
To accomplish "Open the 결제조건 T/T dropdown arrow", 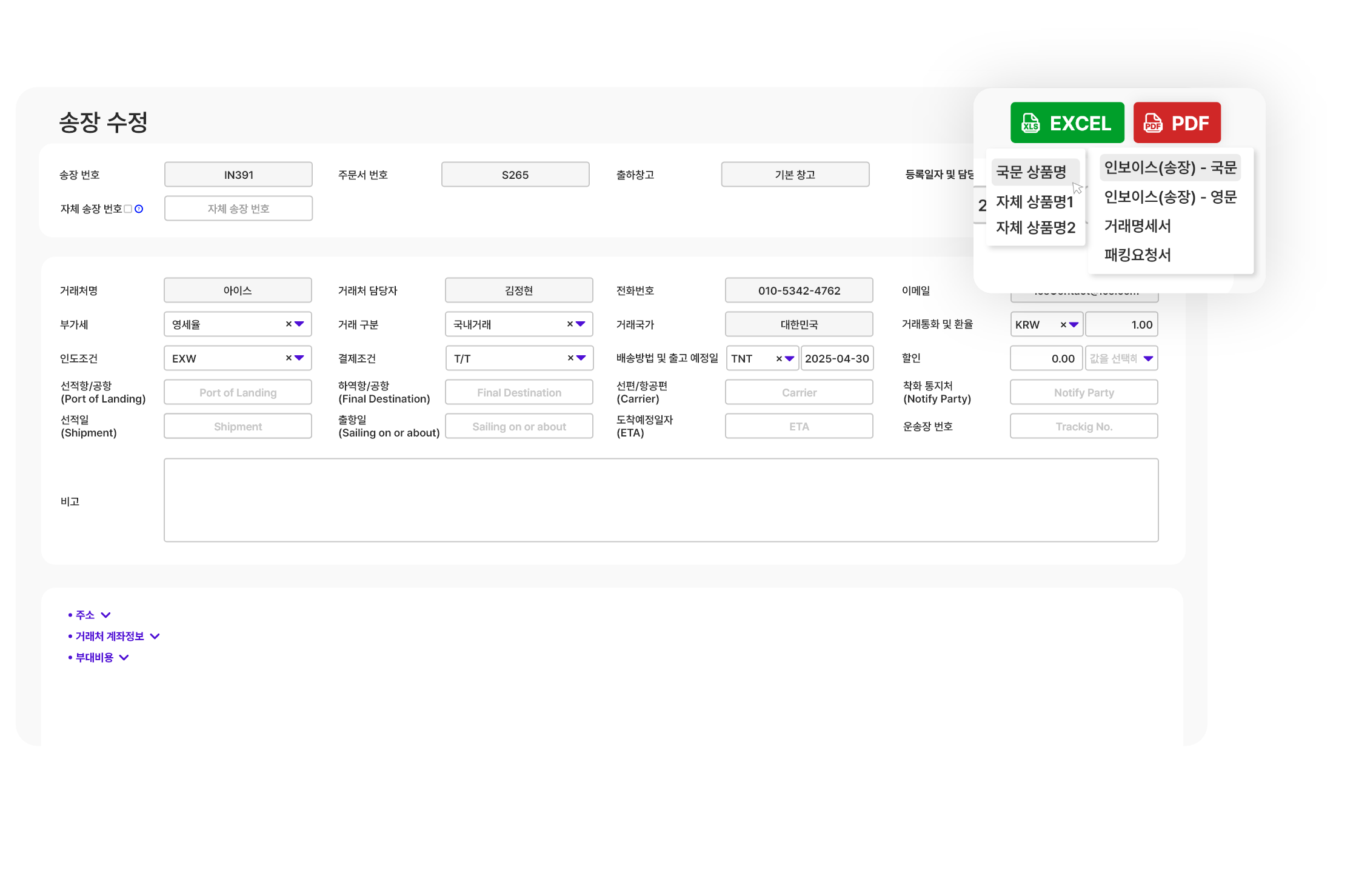I will click(x=581, y=358).
